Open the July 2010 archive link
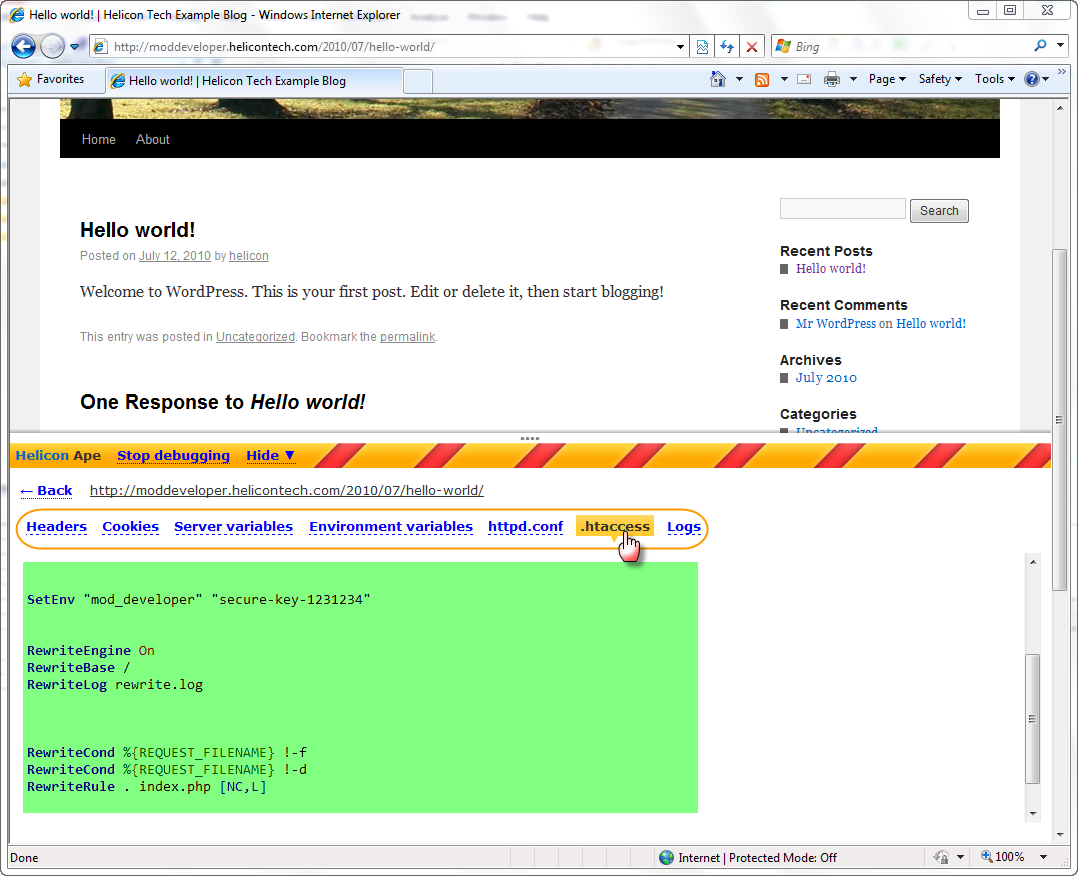1078x876 pixels. [825, 377]
